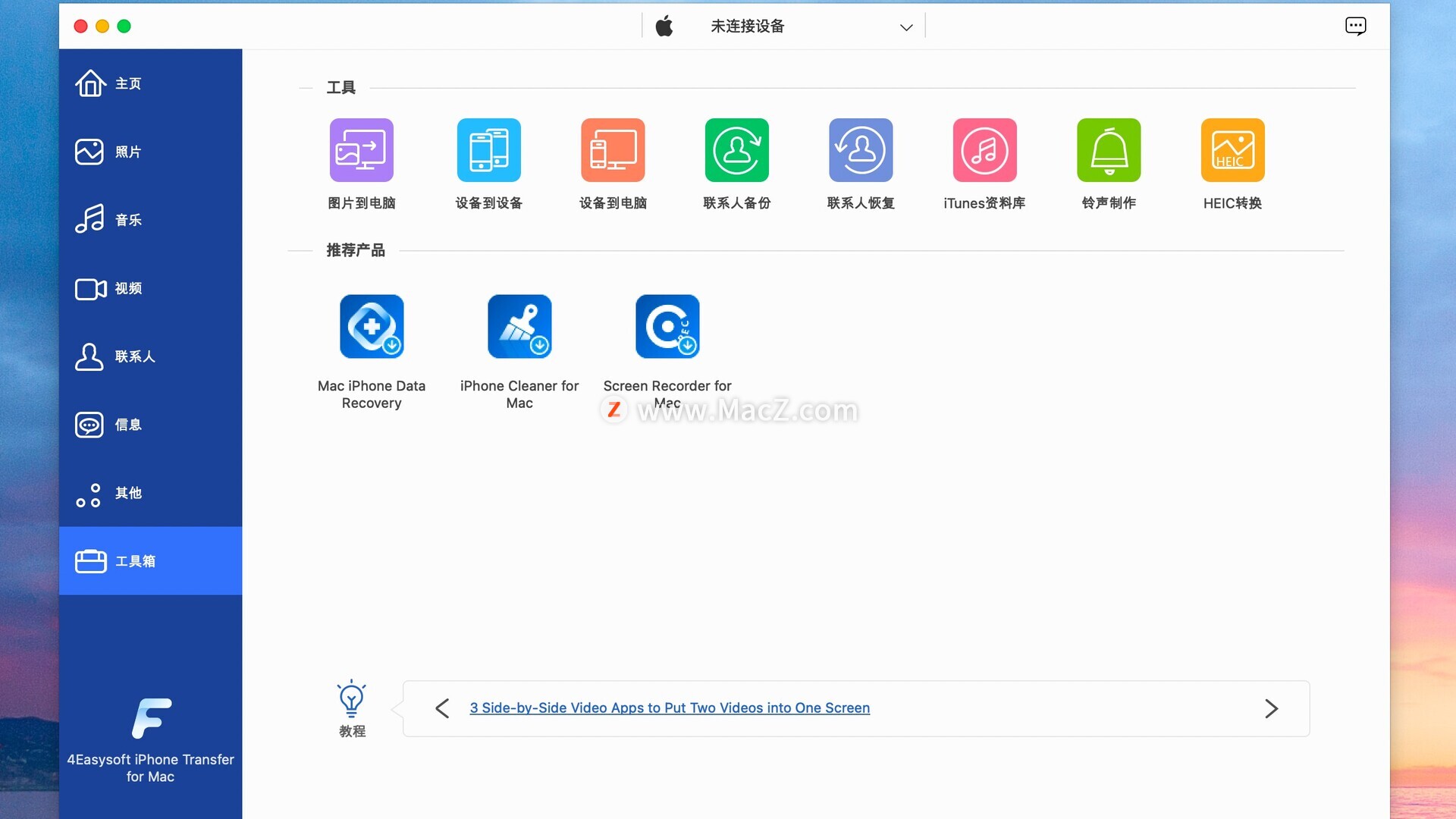
Task: Expand the 未连接设备 device dropdown
Action: coord(784,27)
